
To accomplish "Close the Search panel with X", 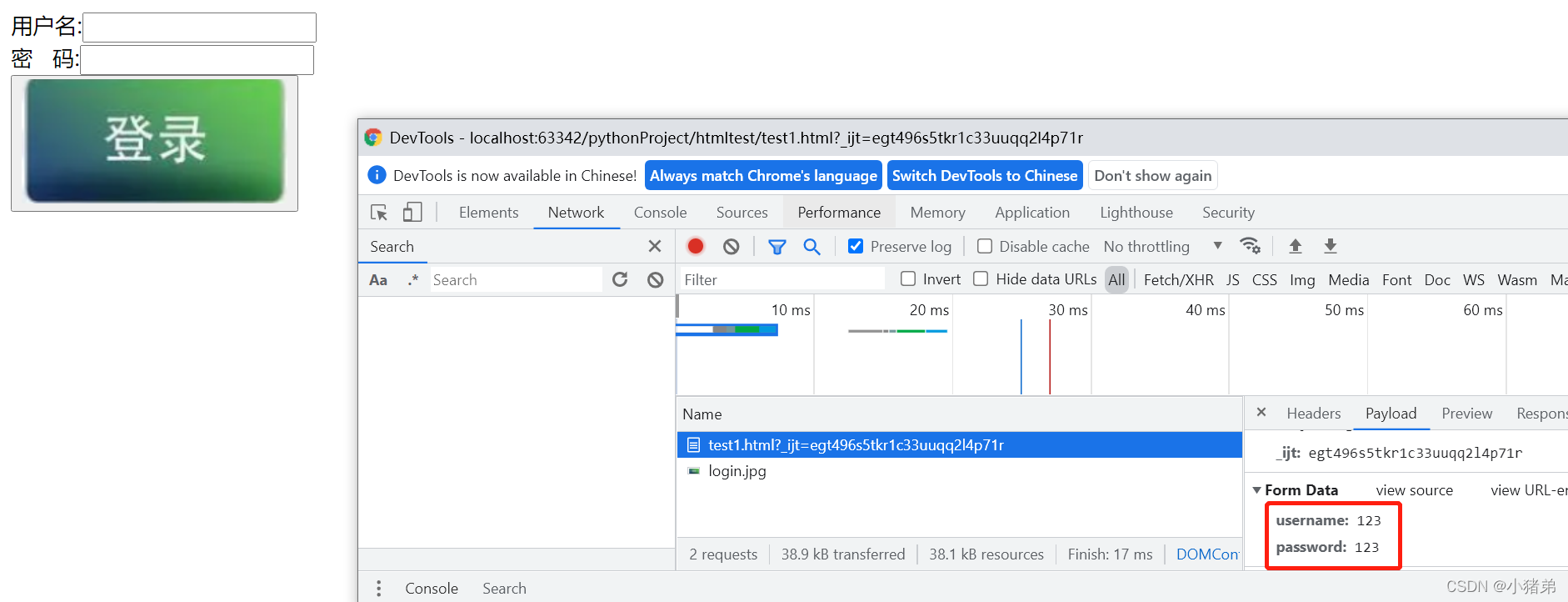I will [x=655, y=246].
